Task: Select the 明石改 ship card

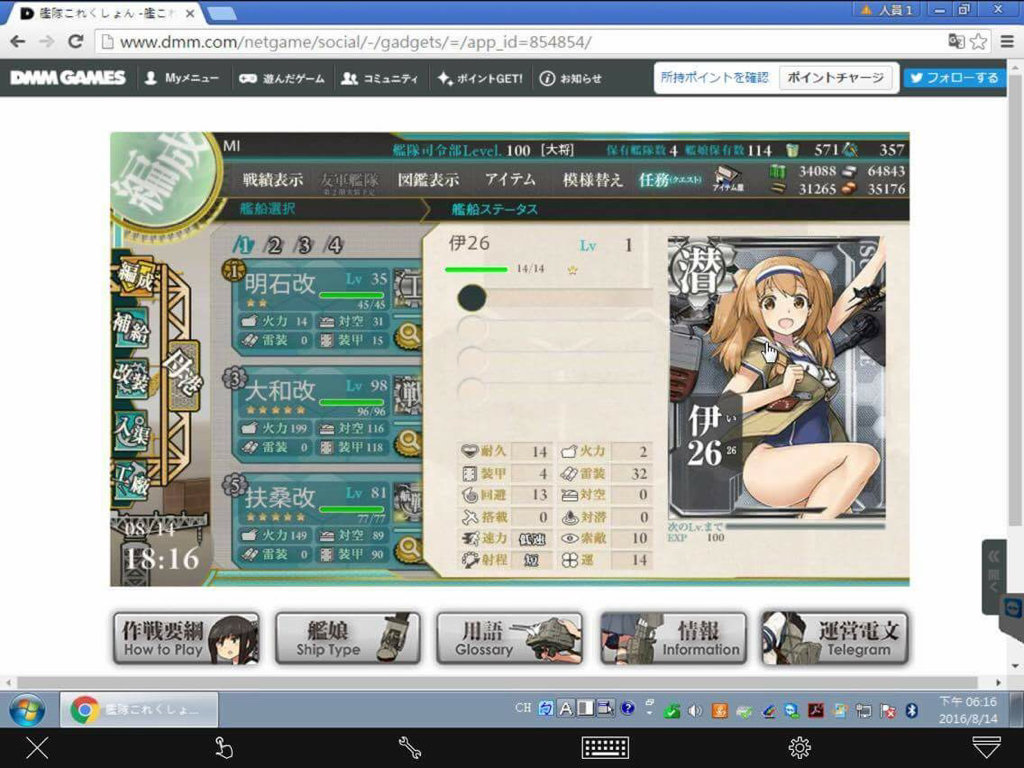Action: (325, 307)
